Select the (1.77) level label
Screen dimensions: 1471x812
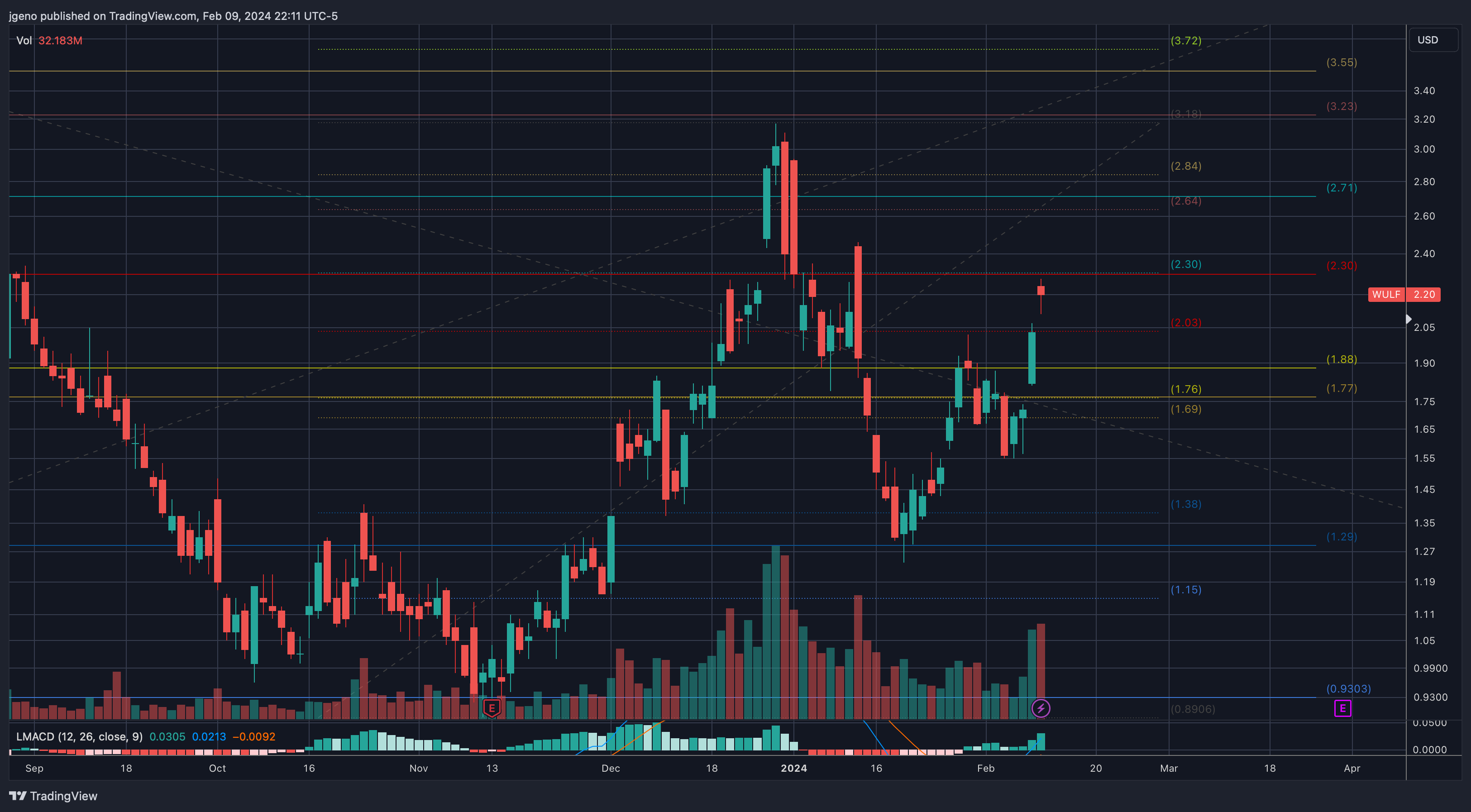pyautogui.click(x=1342, y=388)
